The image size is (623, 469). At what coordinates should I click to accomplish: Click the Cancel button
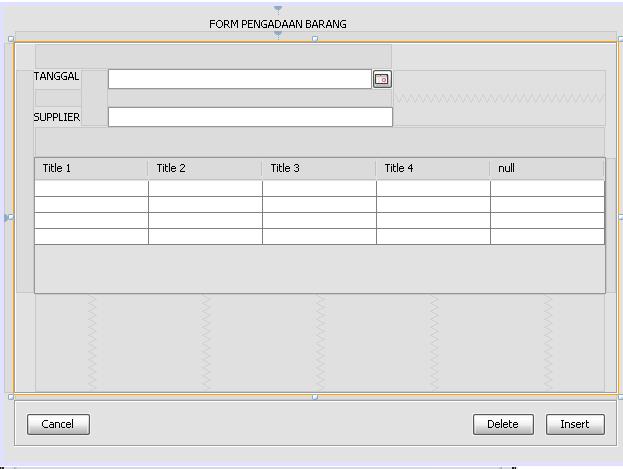(58, 424)
